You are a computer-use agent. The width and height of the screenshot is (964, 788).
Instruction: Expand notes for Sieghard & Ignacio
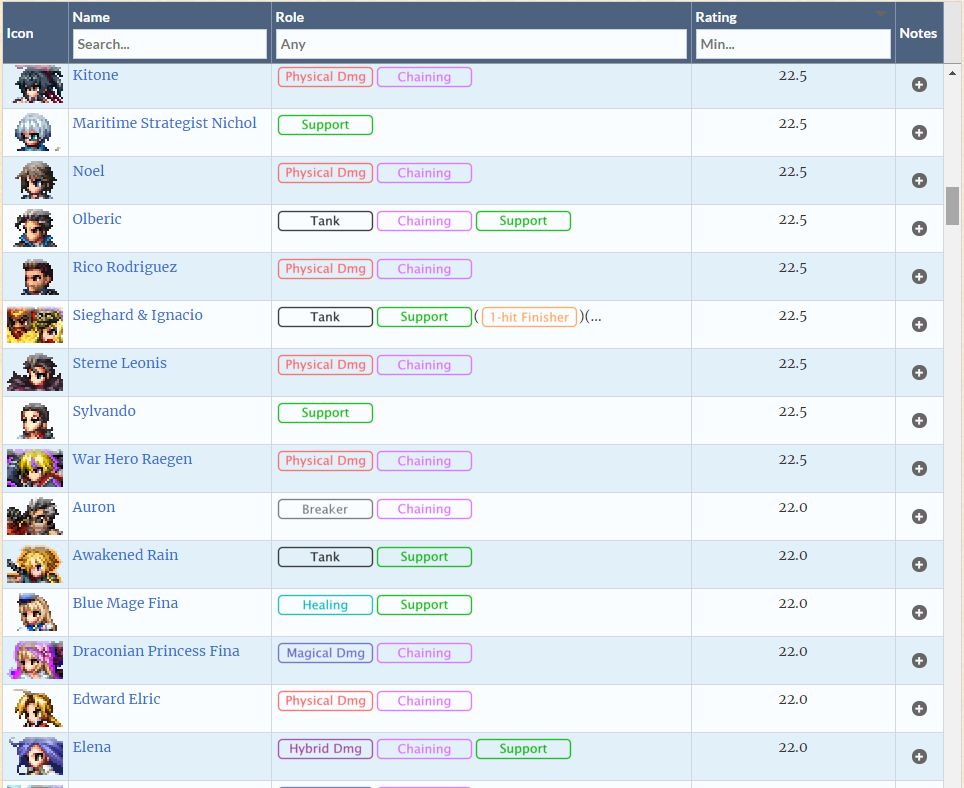pos(919,325)
